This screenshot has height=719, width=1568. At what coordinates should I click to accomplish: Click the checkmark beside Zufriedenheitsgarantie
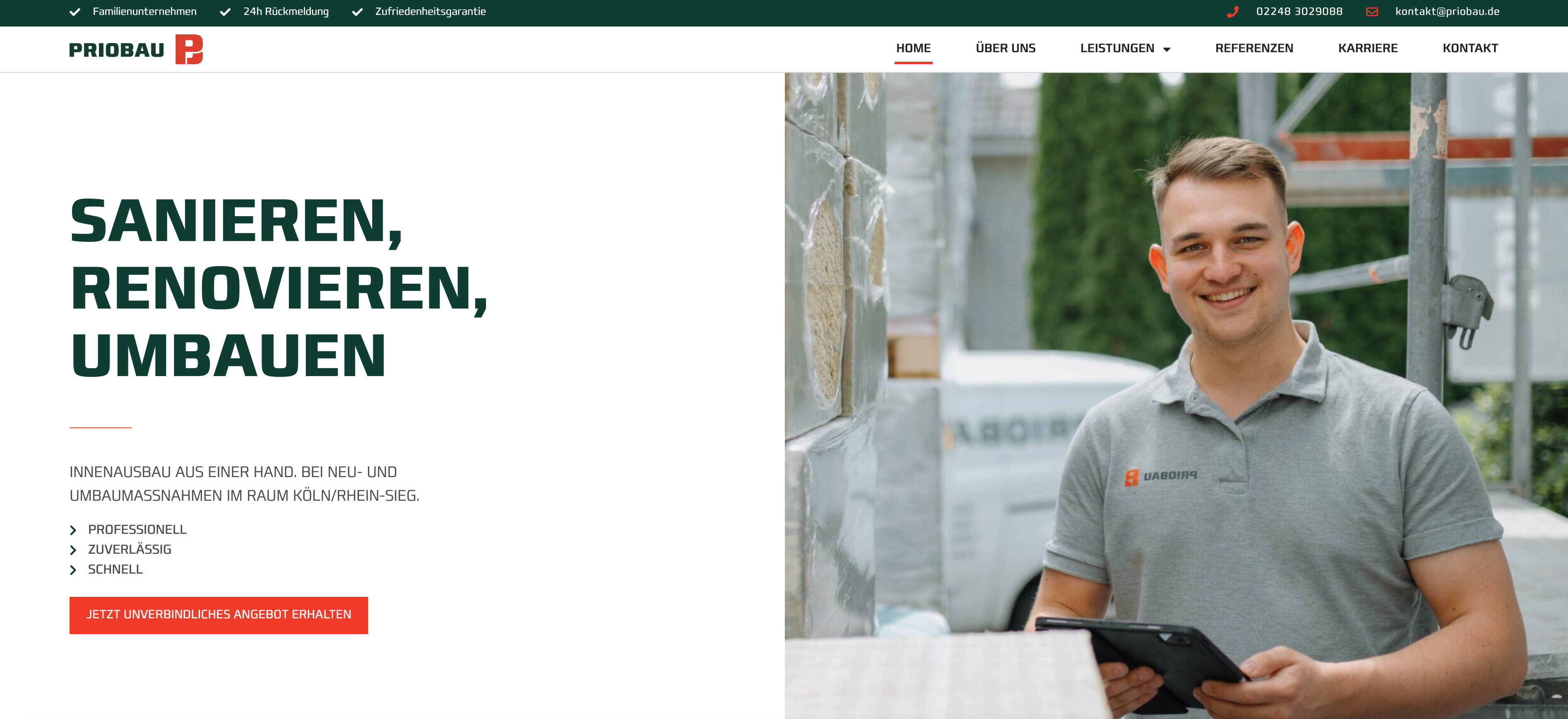coord(357,12)
